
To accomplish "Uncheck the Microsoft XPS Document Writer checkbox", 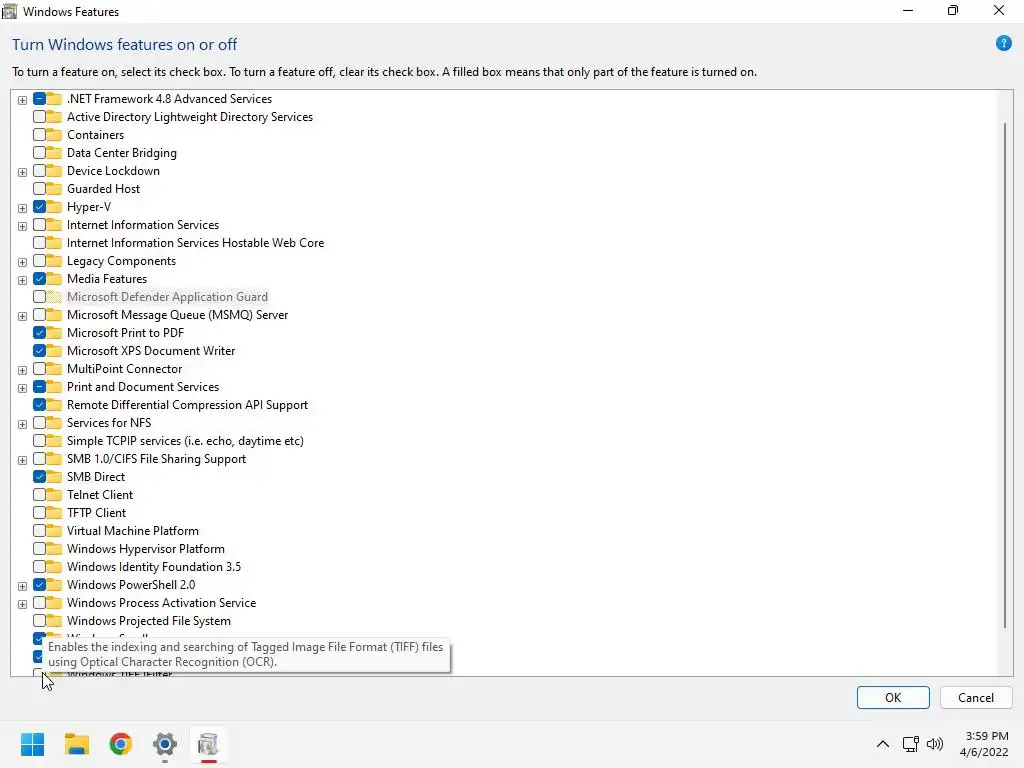I will (39, 351).
